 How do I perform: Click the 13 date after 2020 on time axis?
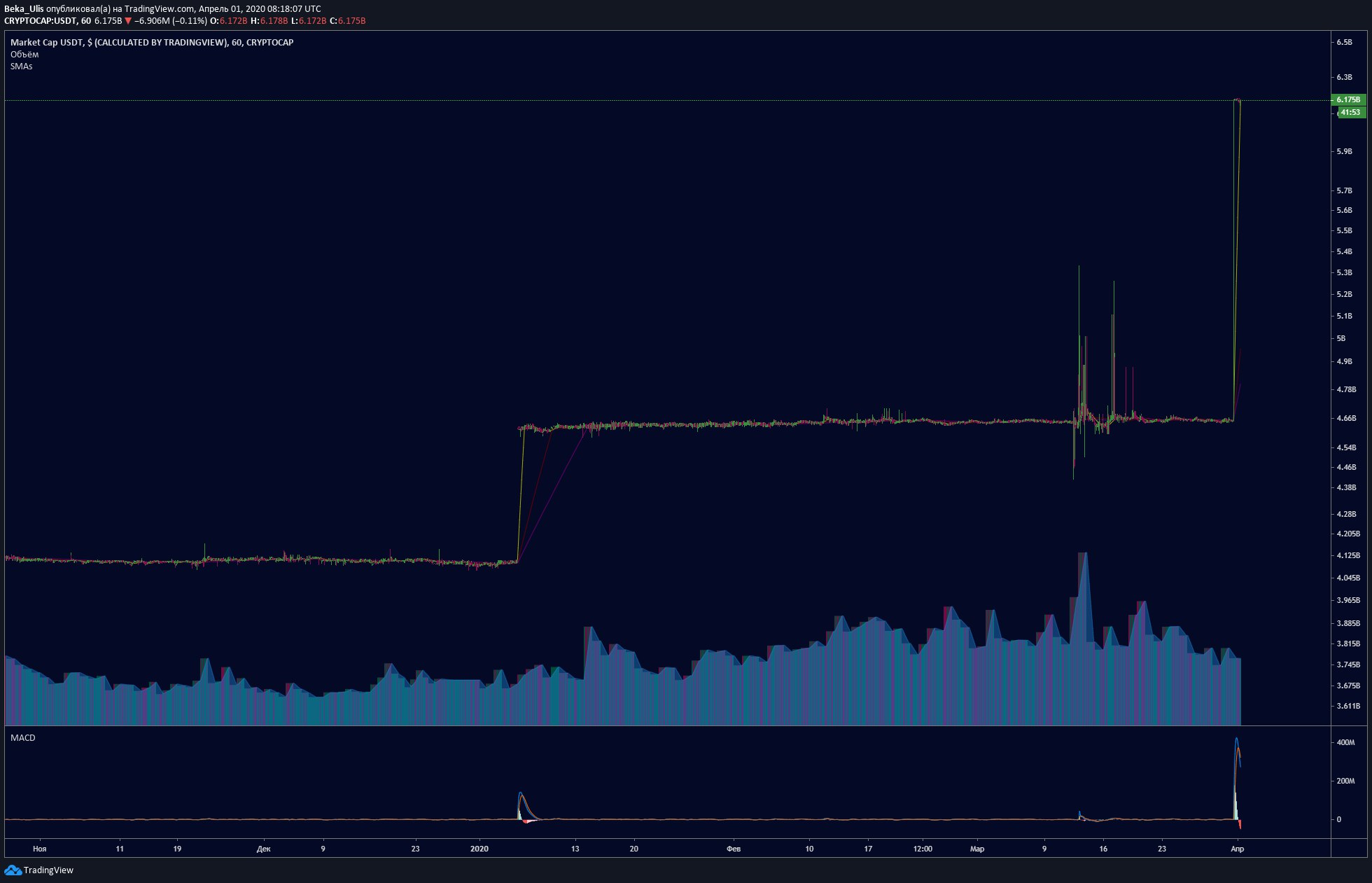click(575, 849)
